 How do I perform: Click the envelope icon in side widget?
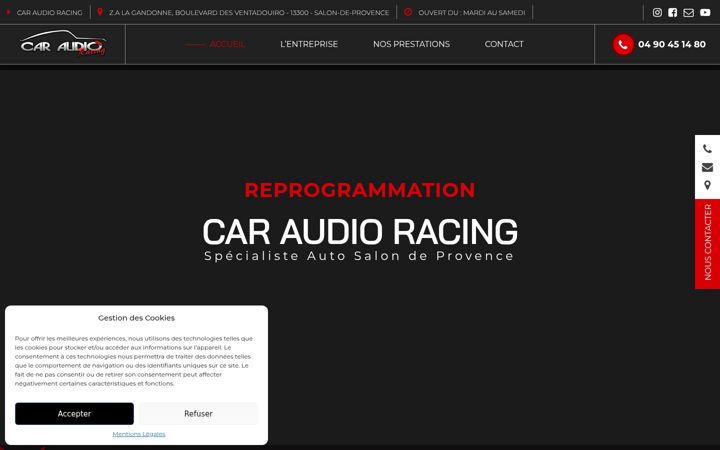[707, 167]
